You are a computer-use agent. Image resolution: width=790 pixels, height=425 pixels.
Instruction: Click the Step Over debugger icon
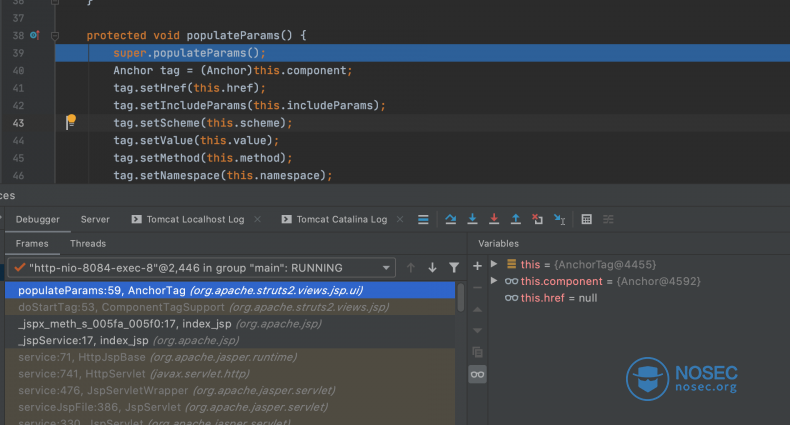450,219
